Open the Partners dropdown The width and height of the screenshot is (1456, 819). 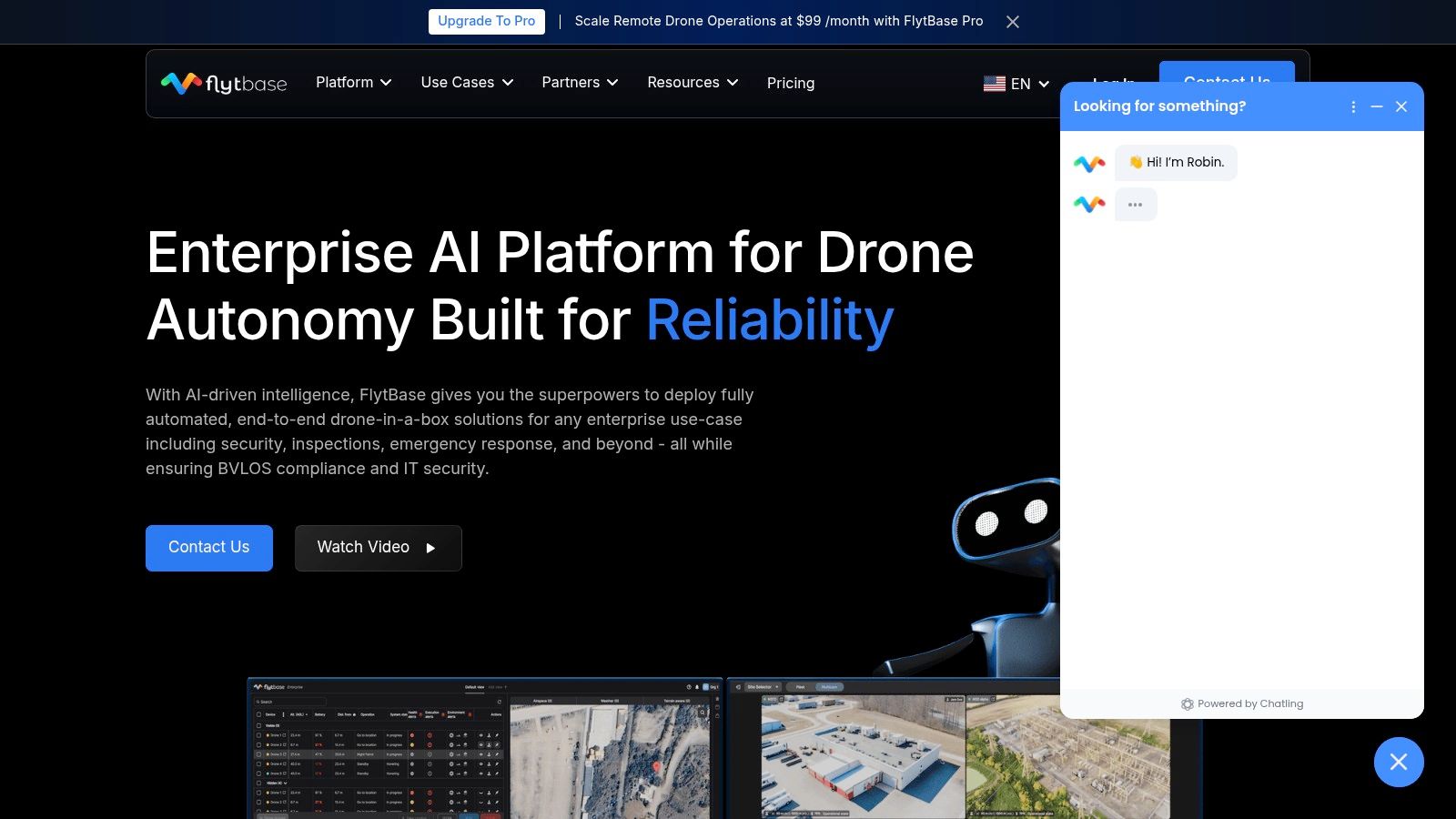pyautogui.click(x=580, y=83)
